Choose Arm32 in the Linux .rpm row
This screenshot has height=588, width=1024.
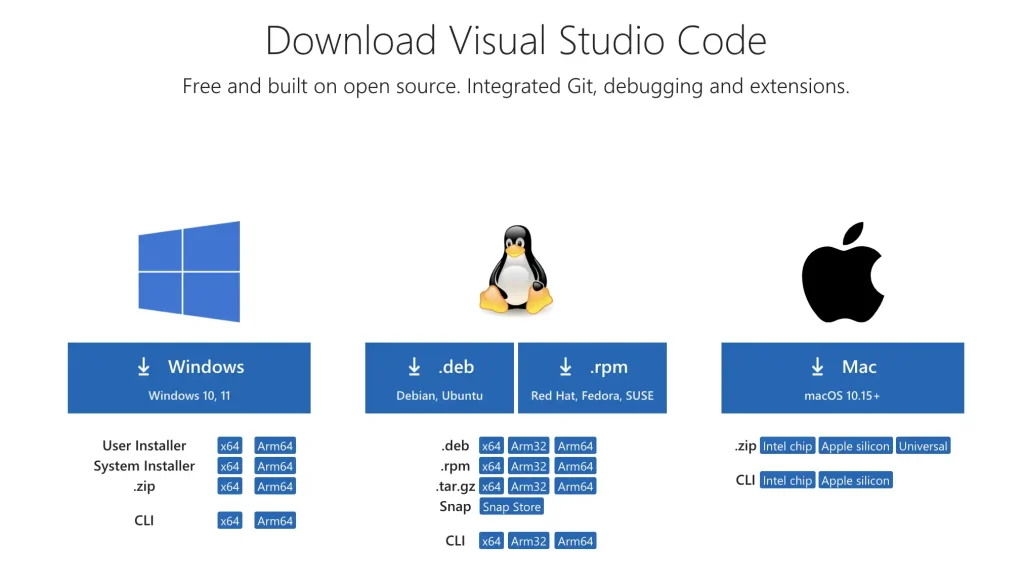[529, 466]
